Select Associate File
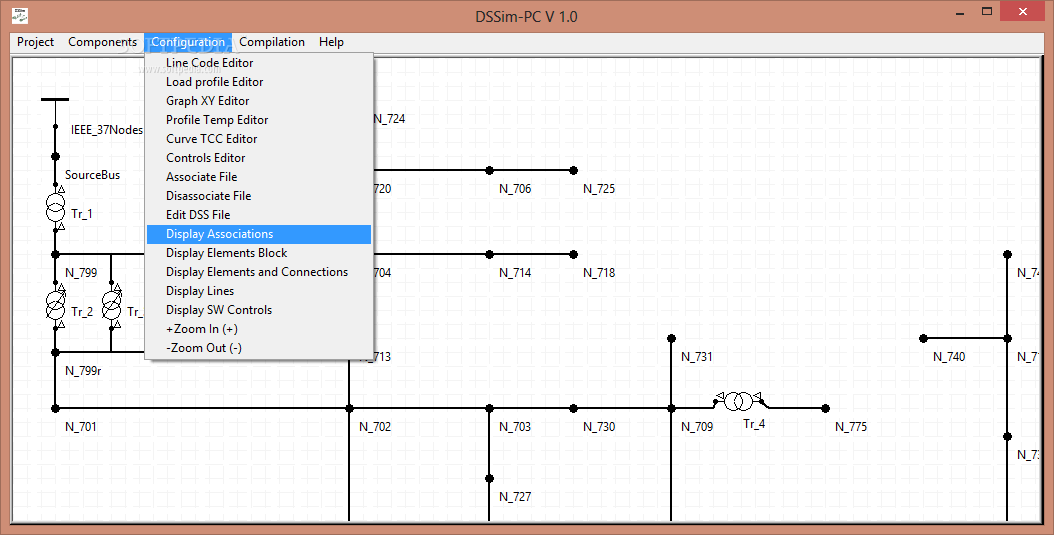1054x535 pixels. pyautogui.click(x=259, y=177)
